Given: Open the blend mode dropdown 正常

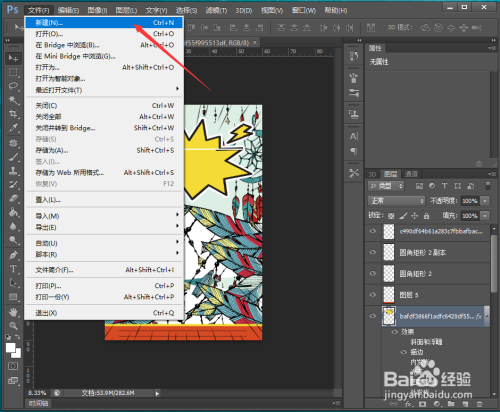Looking at the screenshot, I should click(396, 201).
